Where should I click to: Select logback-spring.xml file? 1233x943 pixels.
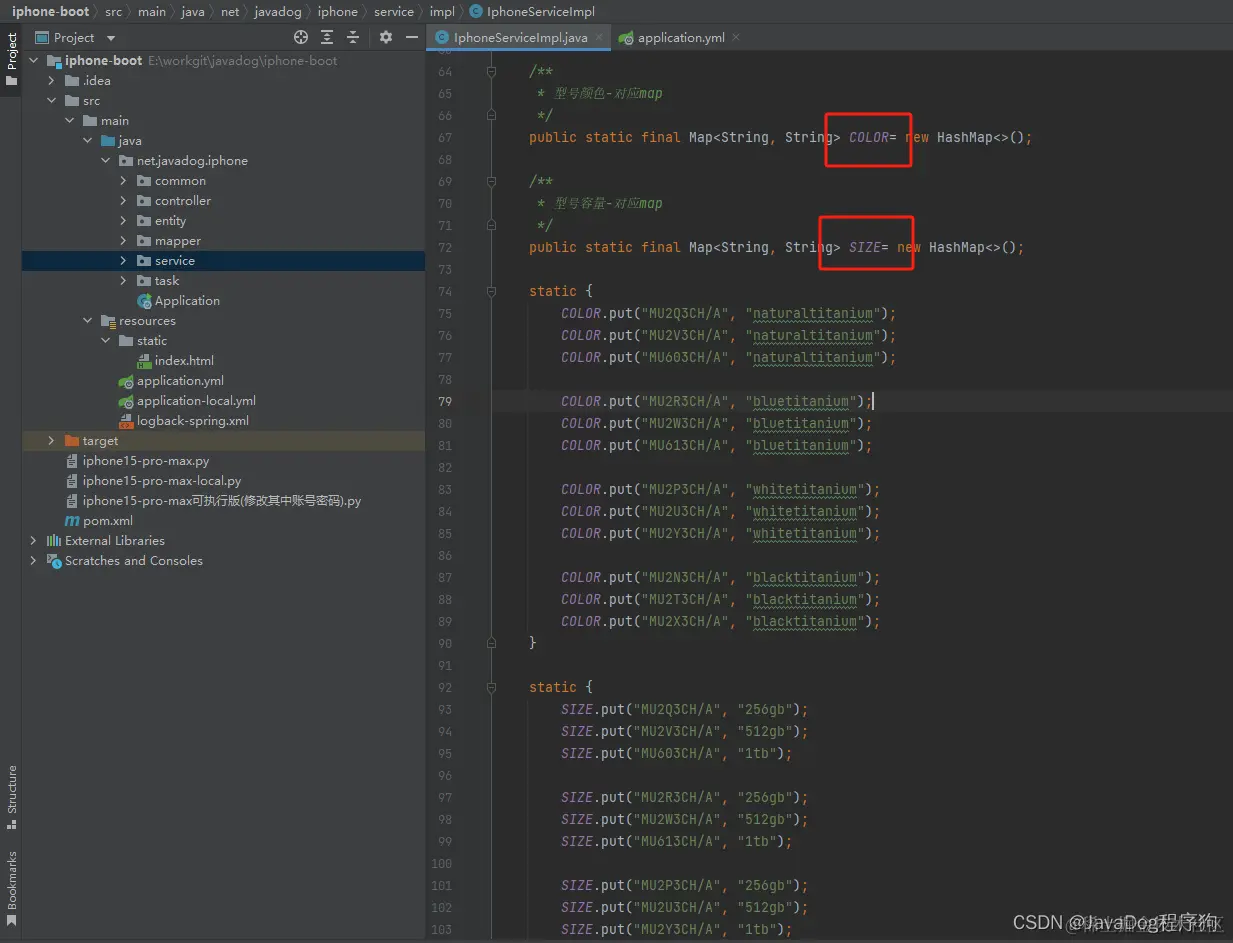193,421
